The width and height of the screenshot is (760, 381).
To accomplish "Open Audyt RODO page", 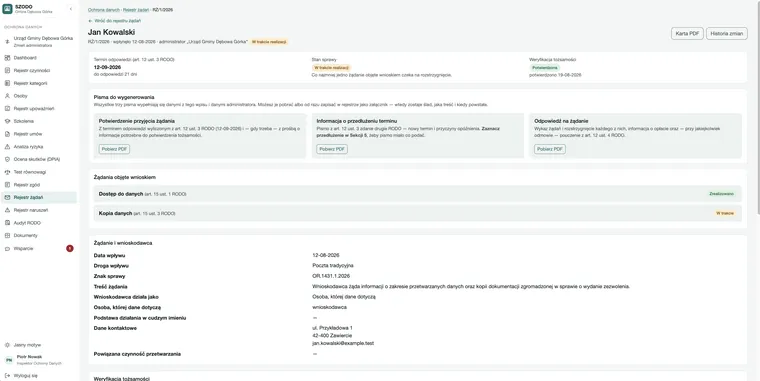I will point(39,223).
